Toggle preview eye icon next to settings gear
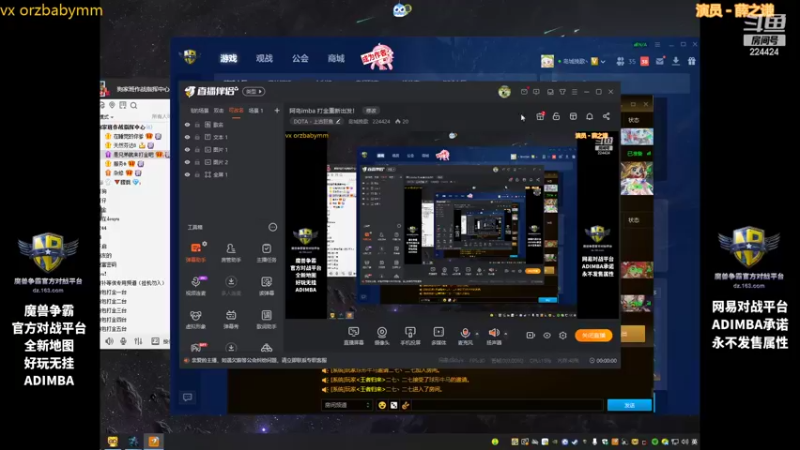 (x=547, y=335)
